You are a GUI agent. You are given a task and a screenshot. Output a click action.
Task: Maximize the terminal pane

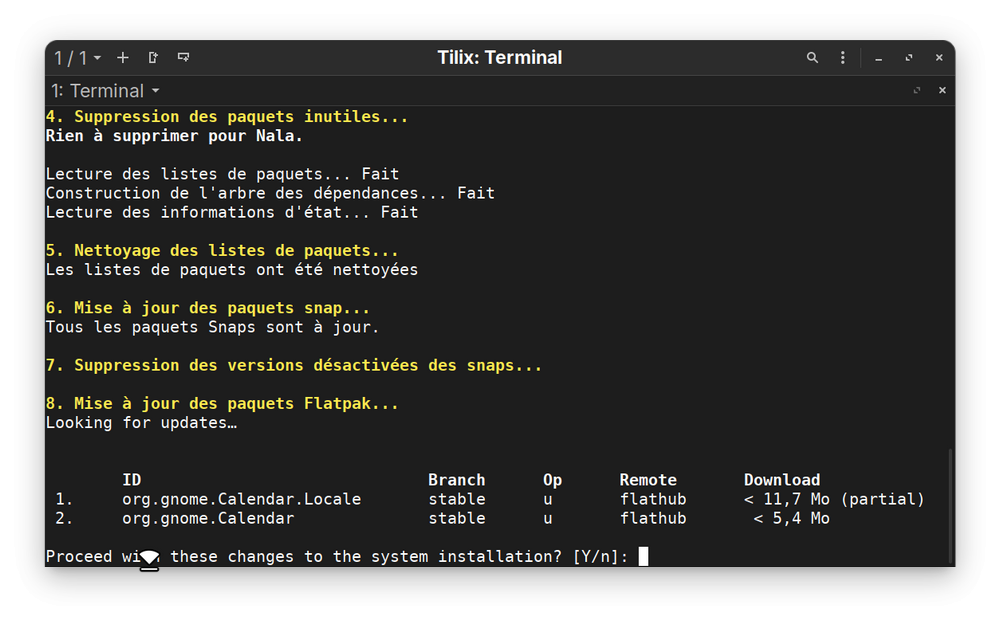[917, 91]
